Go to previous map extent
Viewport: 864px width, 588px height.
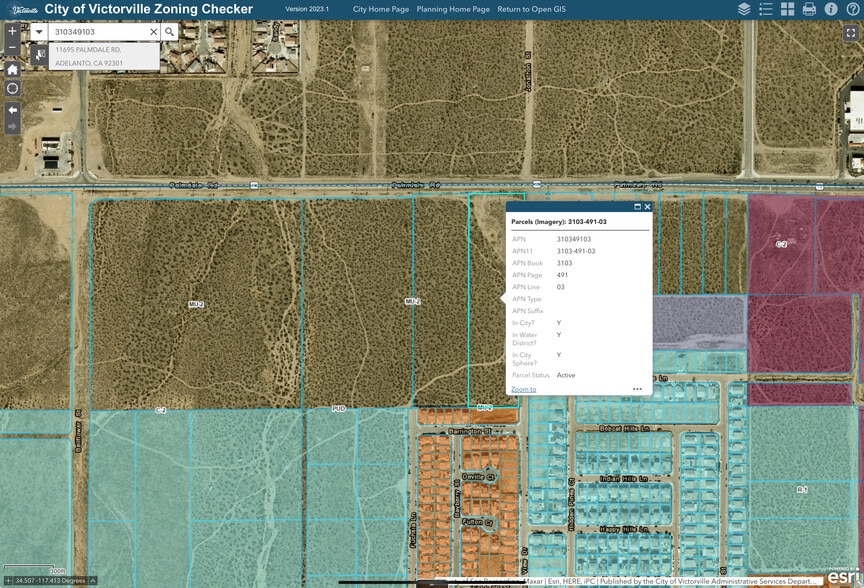click(x=12, y=108)
